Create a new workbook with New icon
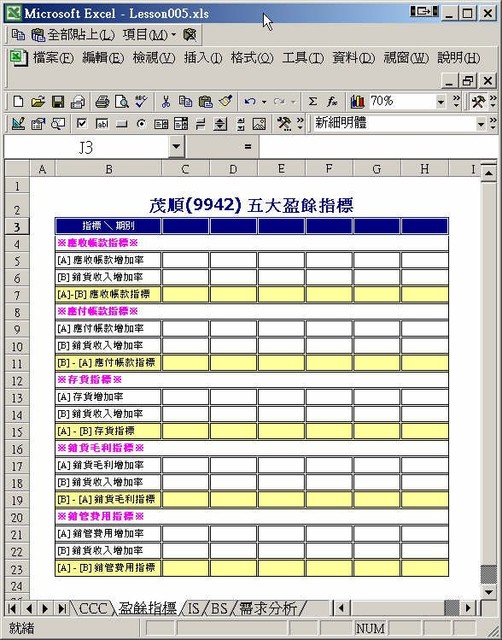502x640 pixels. [x=18, y=101]
